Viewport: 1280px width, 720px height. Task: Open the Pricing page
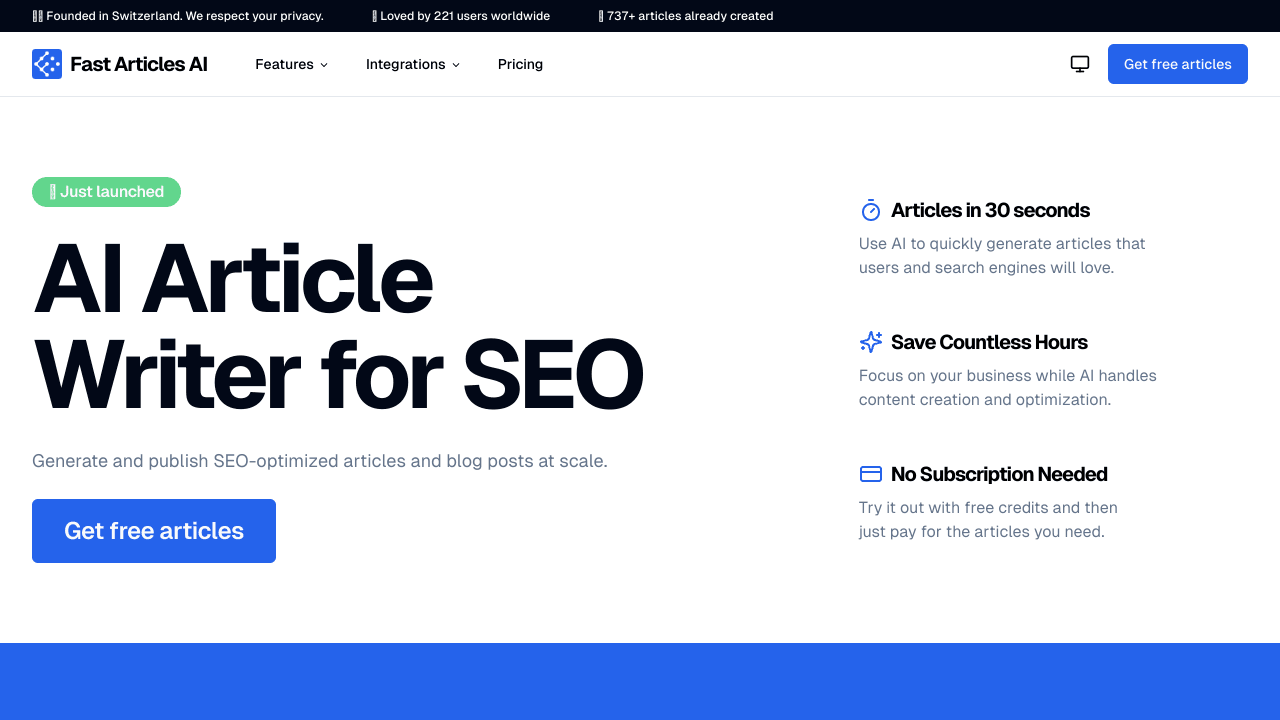(x=520, y=64)
